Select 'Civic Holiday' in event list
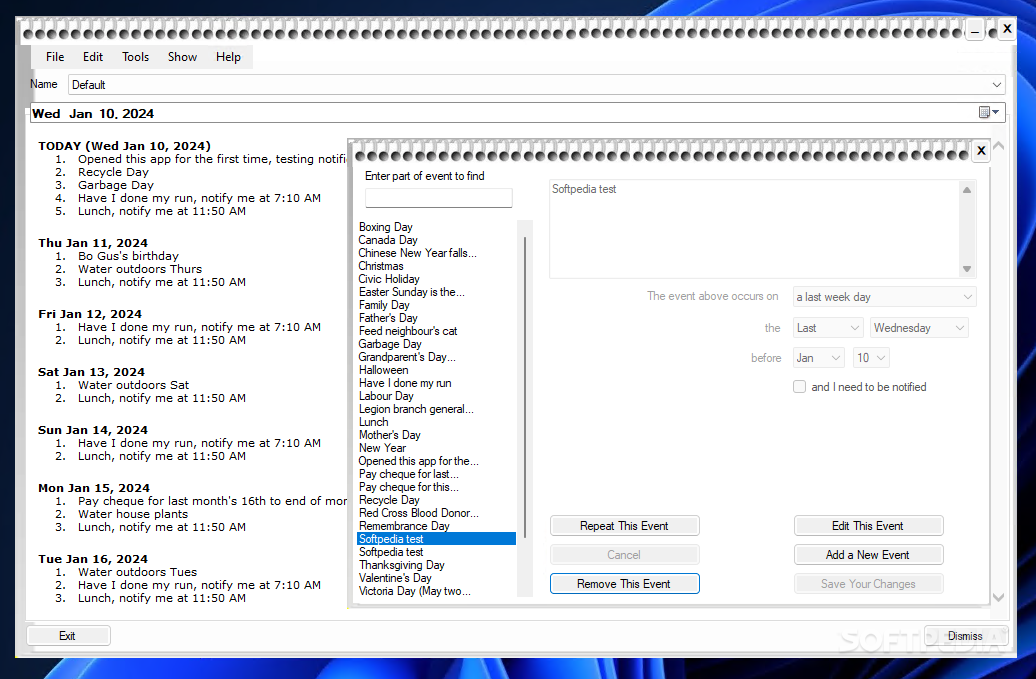 point(389,279)
